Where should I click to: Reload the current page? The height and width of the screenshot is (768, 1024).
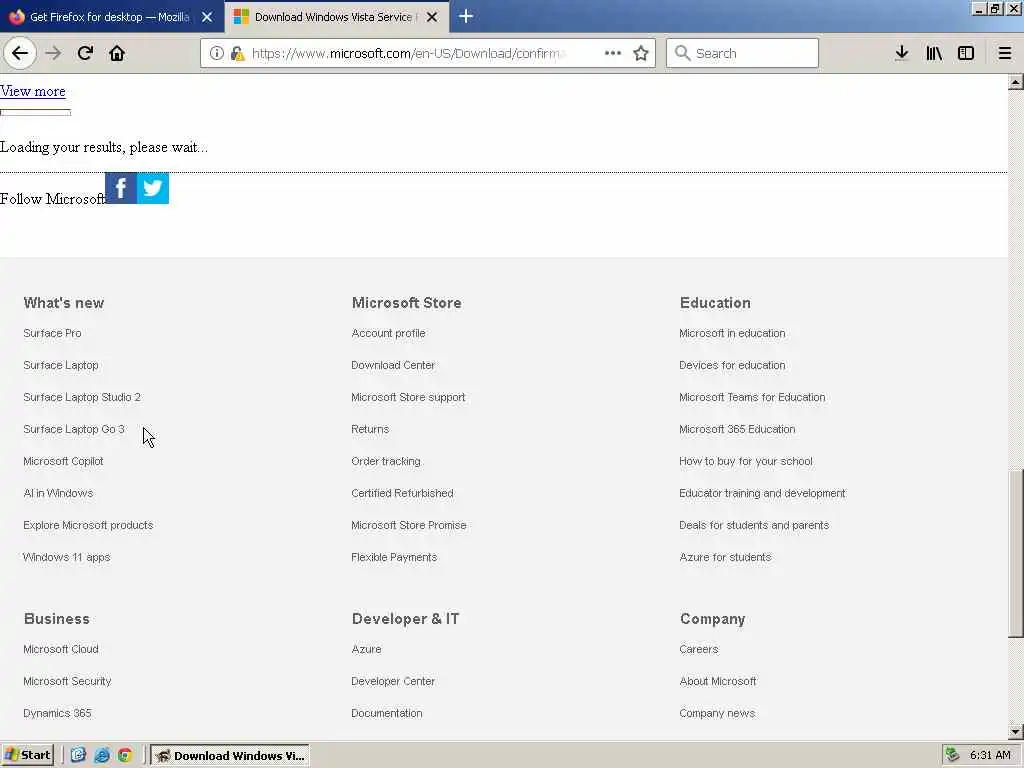click(x=85, y=53)
